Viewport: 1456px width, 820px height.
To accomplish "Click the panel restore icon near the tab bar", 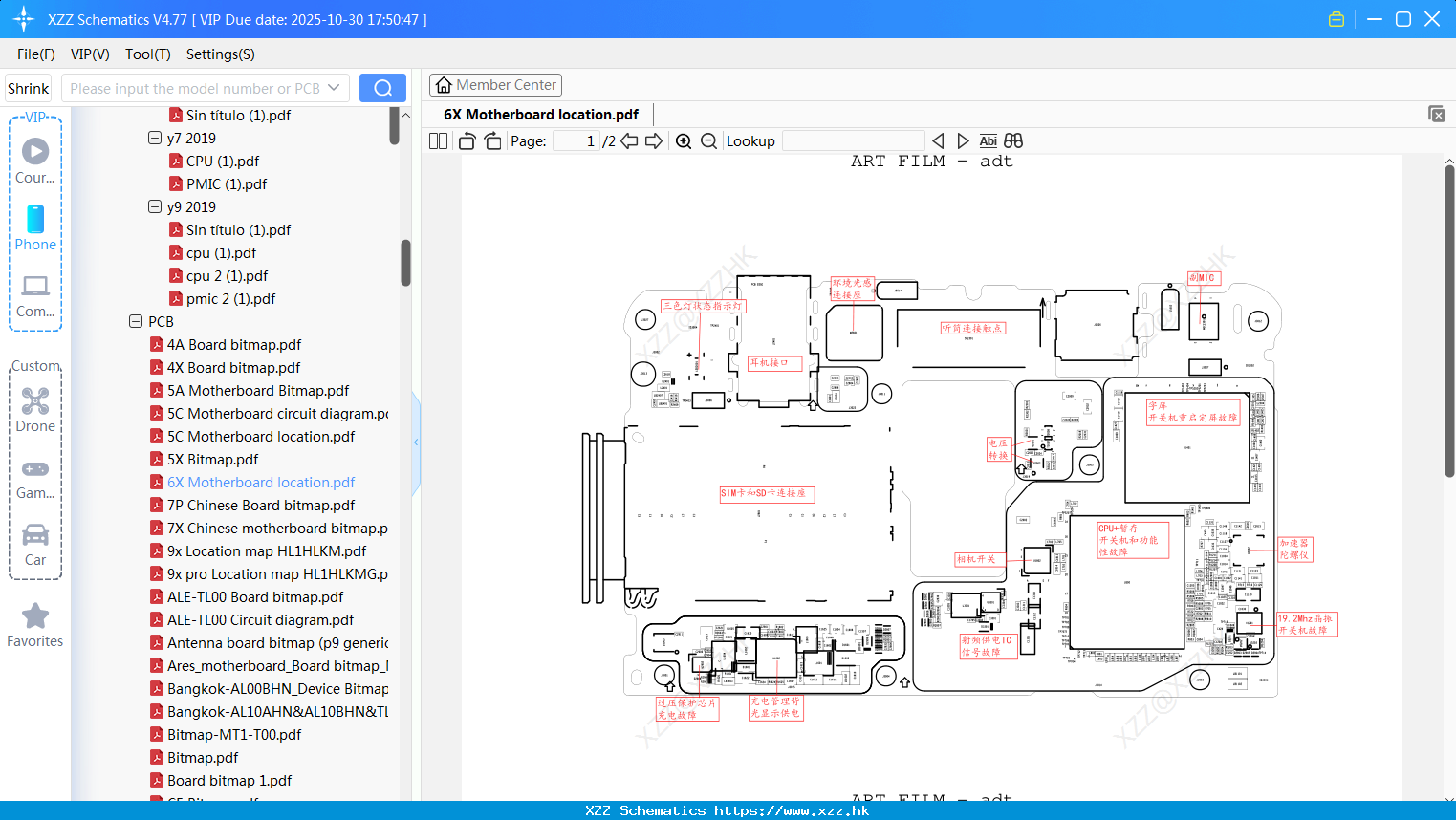I will click(x=1437, y=114).
